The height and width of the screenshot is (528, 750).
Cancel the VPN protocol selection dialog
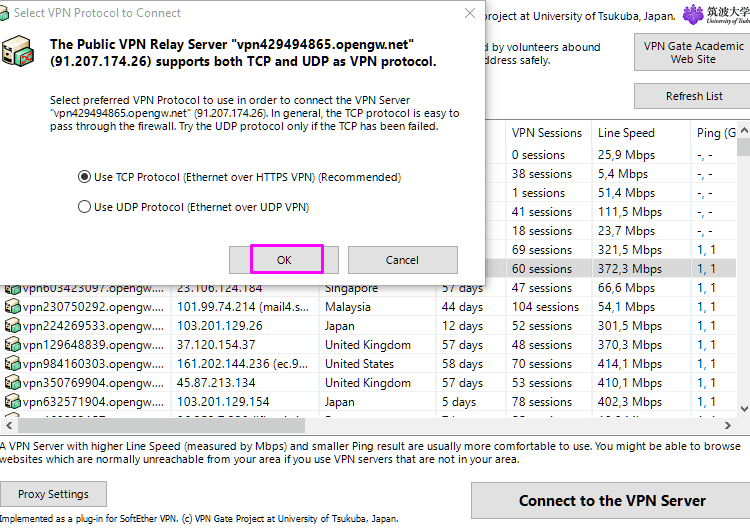(403, 260)
